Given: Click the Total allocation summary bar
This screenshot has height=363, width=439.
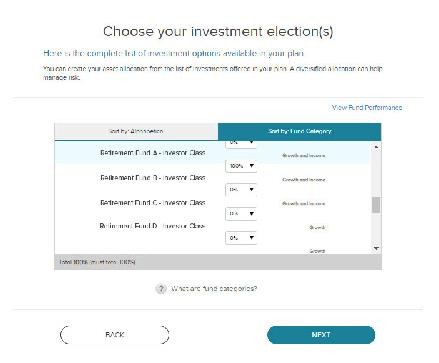Looking at the screenshot, I should 218,262.
